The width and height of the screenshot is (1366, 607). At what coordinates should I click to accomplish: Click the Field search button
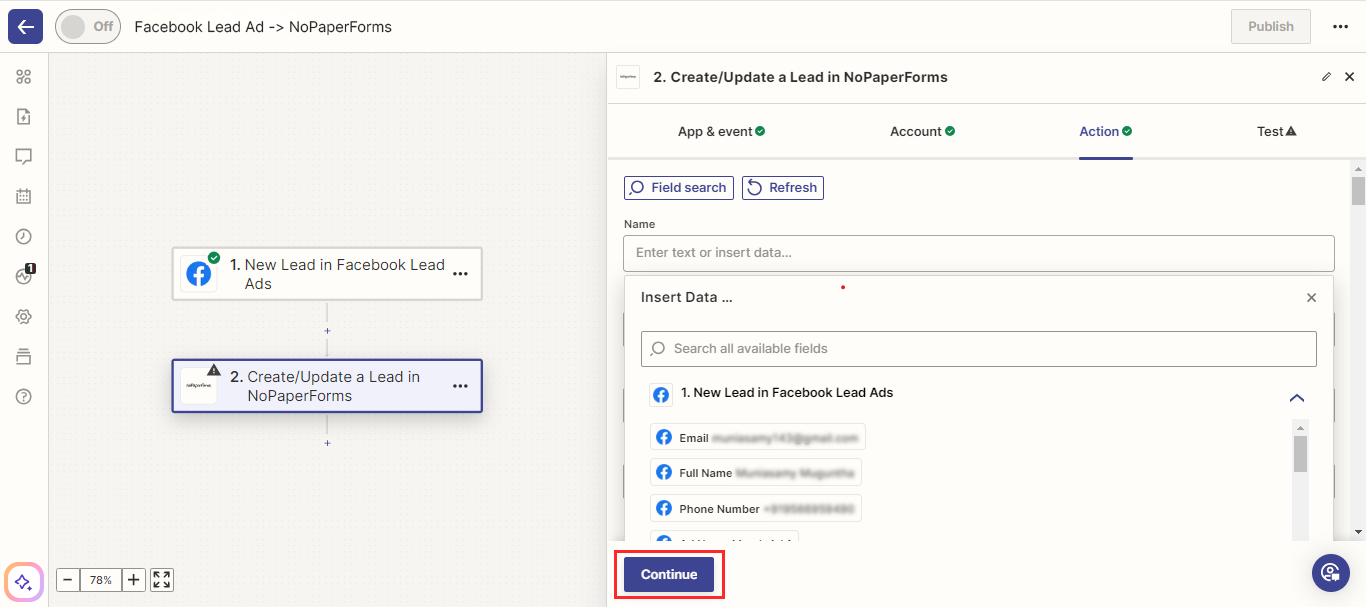point(679,188)
